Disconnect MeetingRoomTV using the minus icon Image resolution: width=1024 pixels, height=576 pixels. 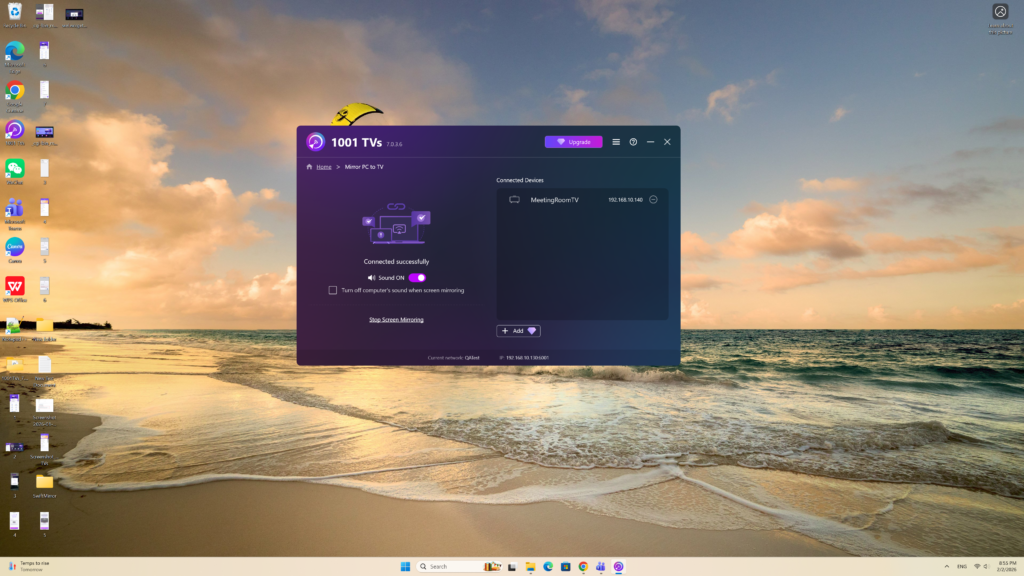pyautogui.click(x=653, y=200)
